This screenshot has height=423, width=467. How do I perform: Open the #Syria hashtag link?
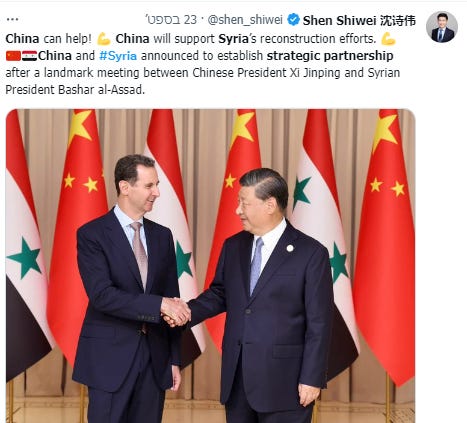pyautogui.click(x=118, y=56)
